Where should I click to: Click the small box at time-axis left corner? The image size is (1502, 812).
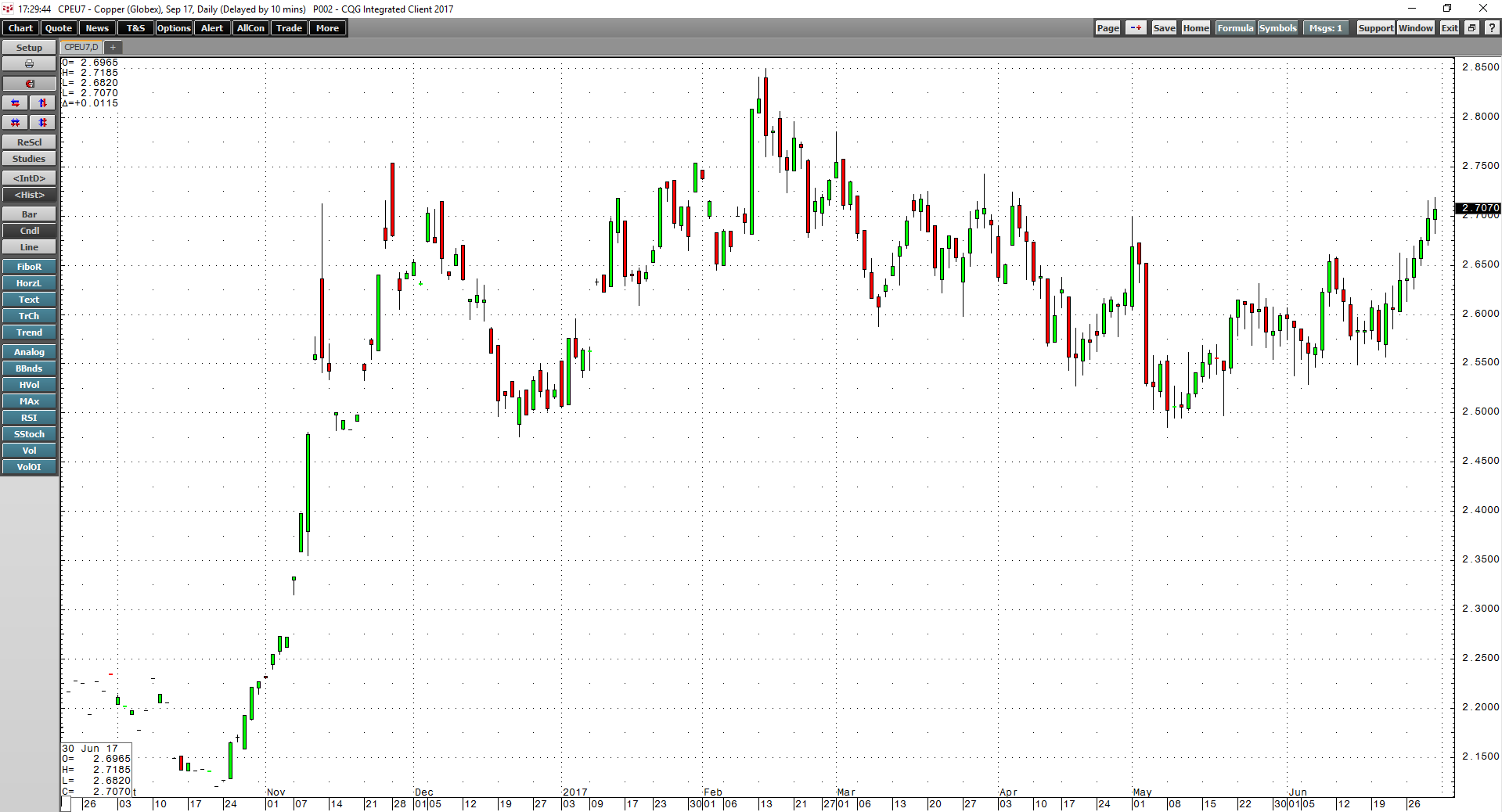click(66, 804)
